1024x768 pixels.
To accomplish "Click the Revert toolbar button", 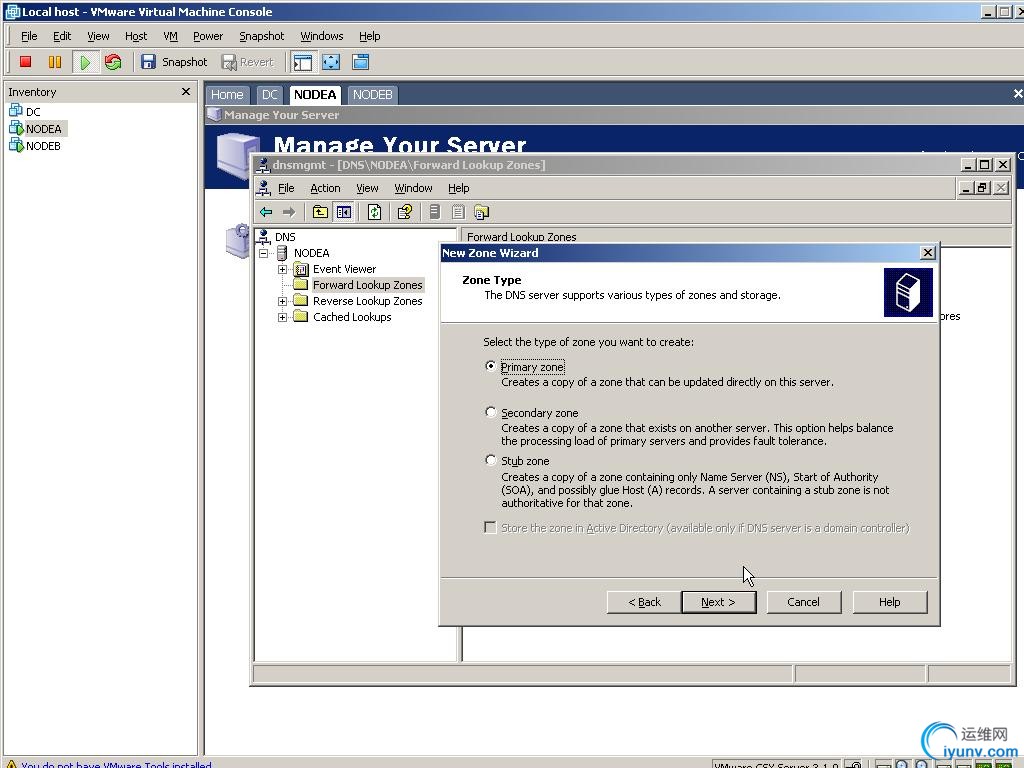I will (x=248, y=62).
